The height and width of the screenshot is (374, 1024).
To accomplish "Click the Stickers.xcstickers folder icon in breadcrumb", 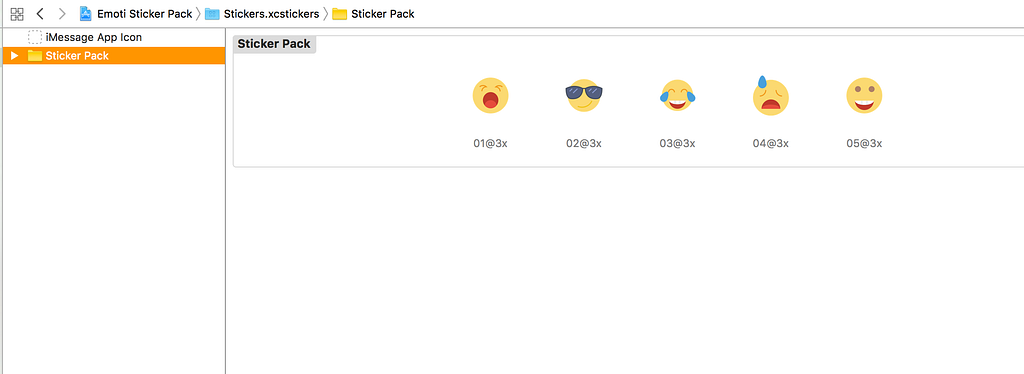I will (x=212, y=14).
